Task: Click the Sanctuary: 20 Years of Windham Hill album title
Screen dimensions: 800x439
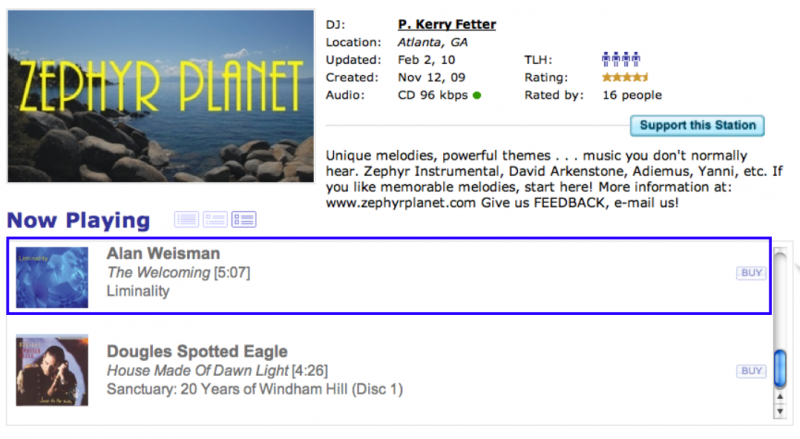Action: (x=254, y=388)
